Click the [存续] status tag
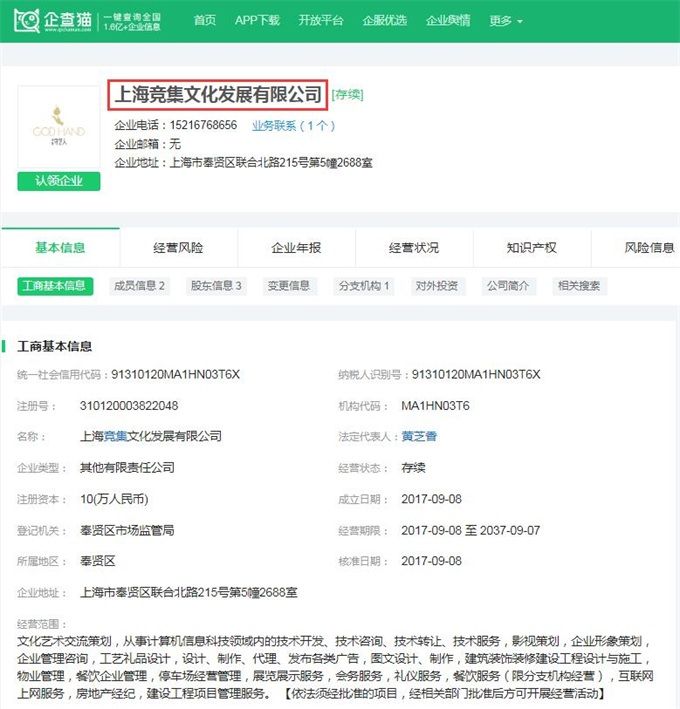680x709 pixels. tap(347, 95)
